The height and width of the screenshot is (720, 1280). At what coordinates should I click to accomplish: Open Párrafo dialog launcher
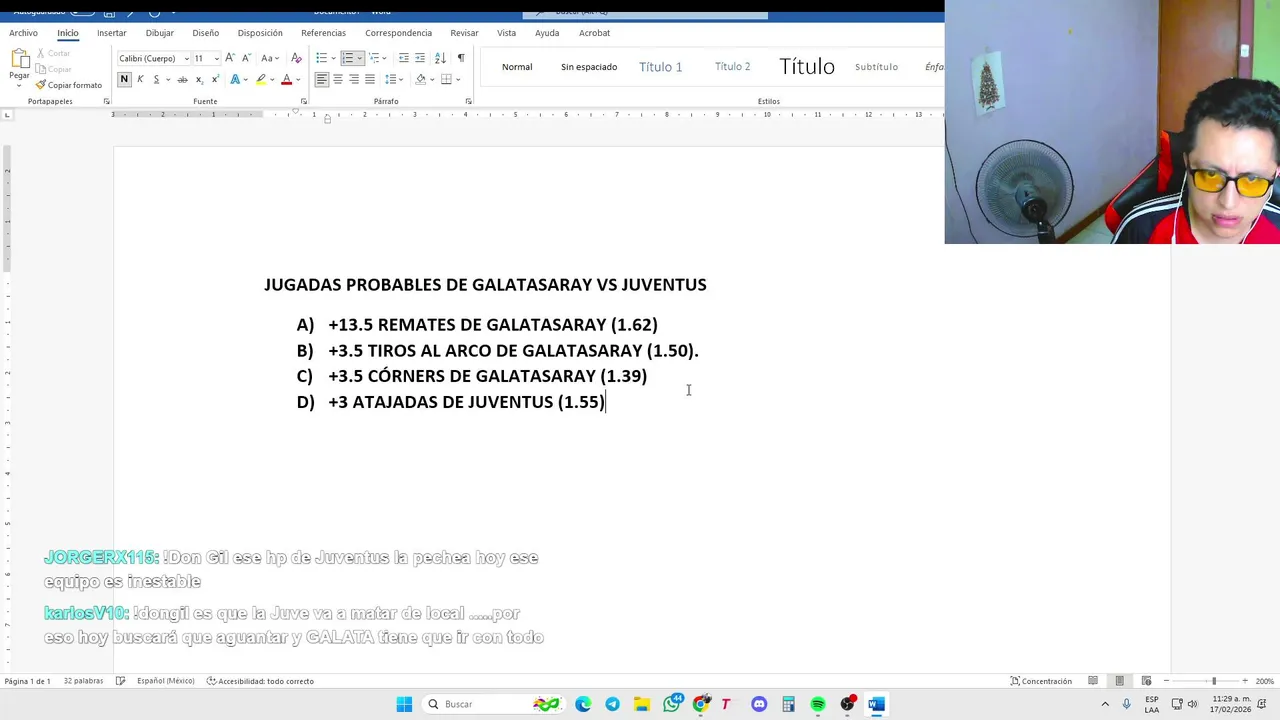click(468, 101)
